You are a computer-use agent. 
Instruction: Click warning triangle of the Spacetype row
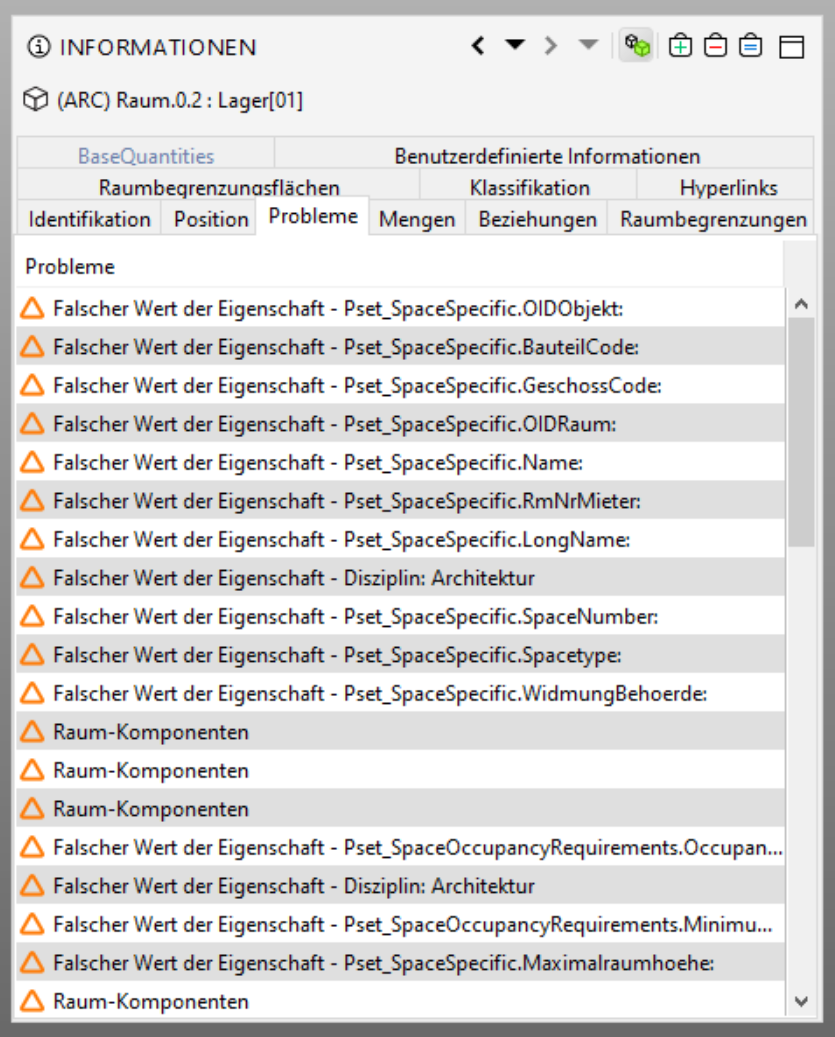32,654
